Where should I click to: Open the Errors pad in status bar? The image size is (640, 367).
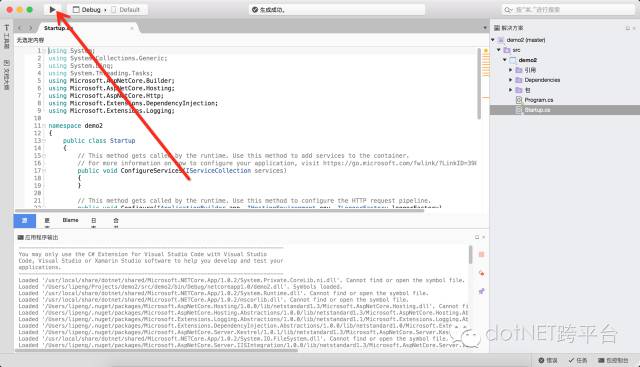[548, 360]
